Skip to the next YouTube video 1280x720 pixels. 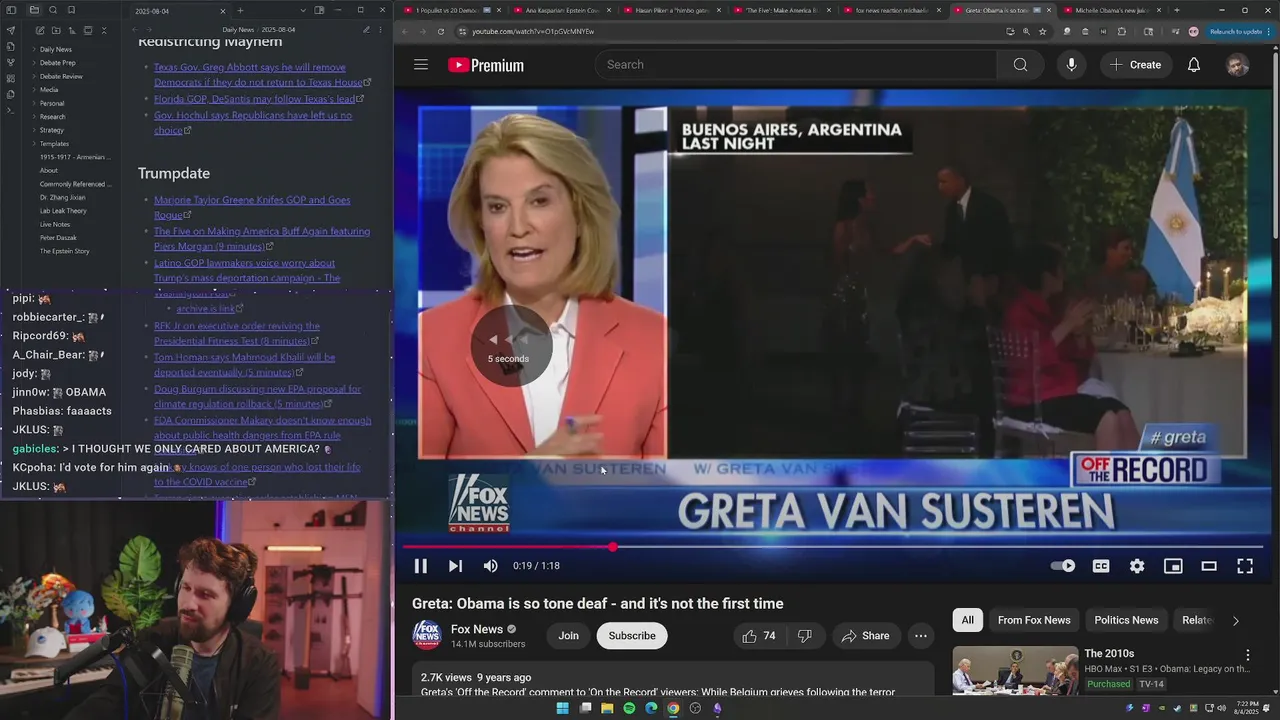point(455,566)
